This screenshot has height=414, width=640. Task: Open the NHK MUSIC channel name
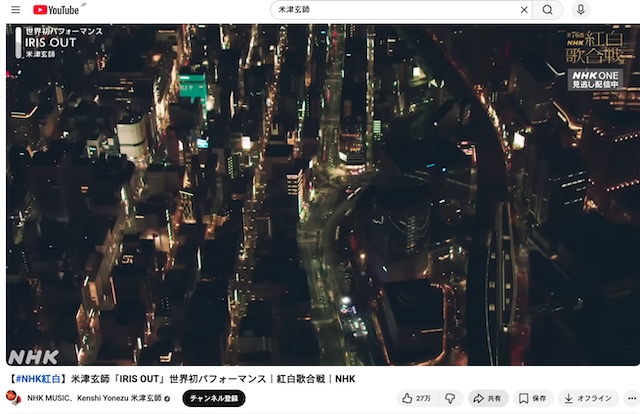47,398
